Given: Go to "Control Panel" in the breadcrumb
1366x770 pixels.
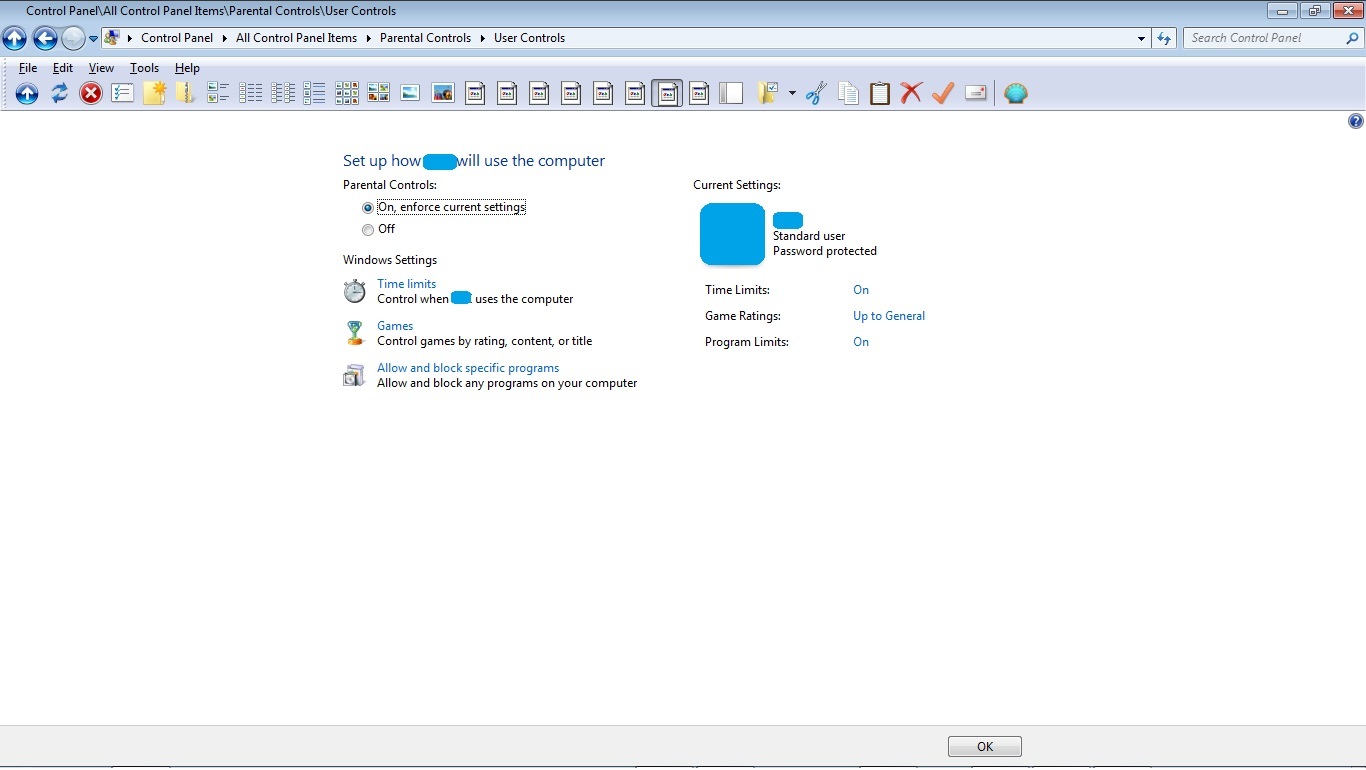Looking at the screenshot, I should (177, 38).
